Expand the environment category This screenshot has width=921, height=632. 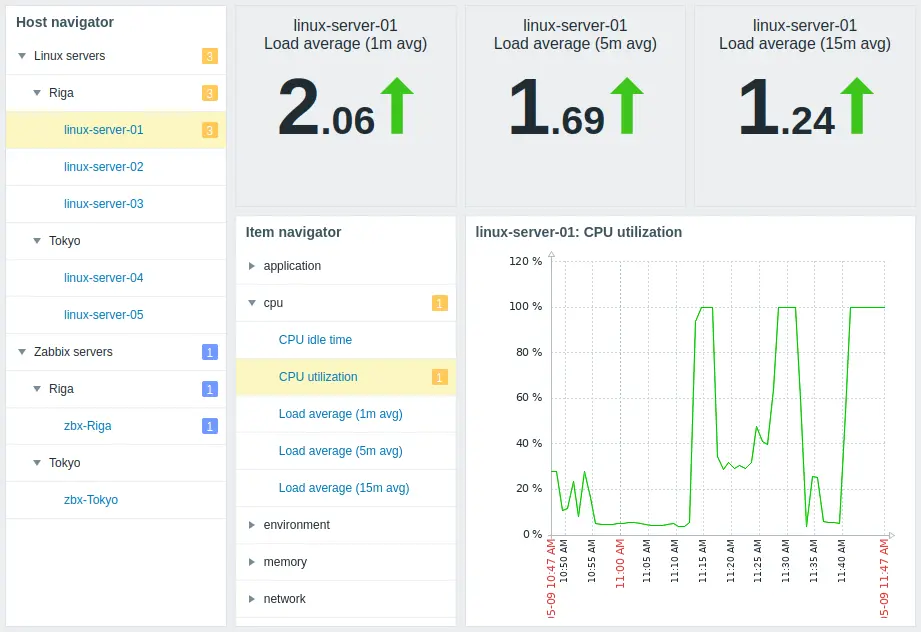[x=252, y=525]
